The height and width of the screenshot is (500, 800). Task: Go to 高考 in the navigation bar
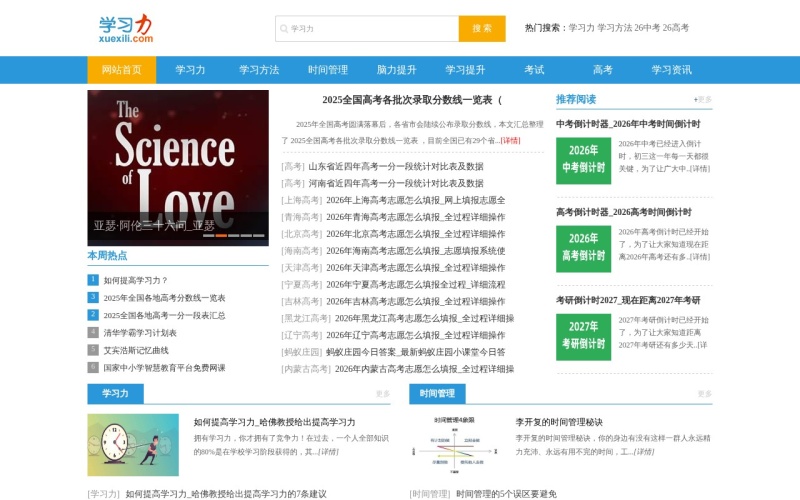tap(602, 70)
